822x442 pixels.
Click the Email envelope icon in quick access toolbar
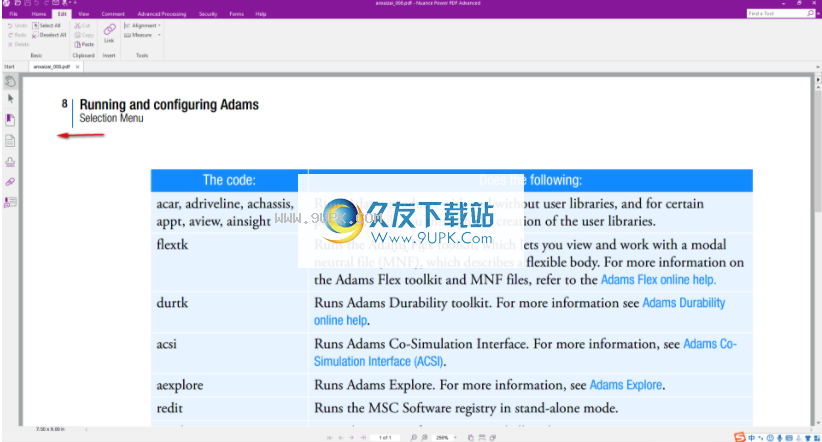click(x=56, y=3)
